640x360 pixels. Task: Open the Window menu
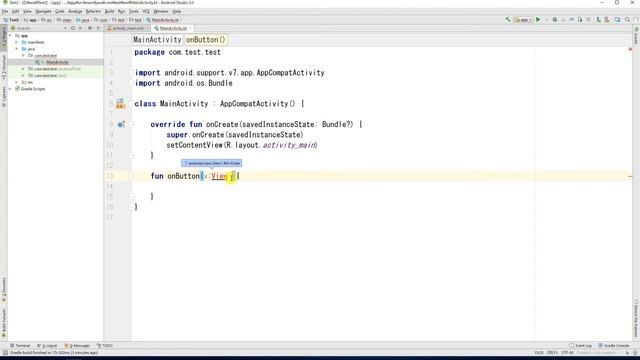pos(160,11)
